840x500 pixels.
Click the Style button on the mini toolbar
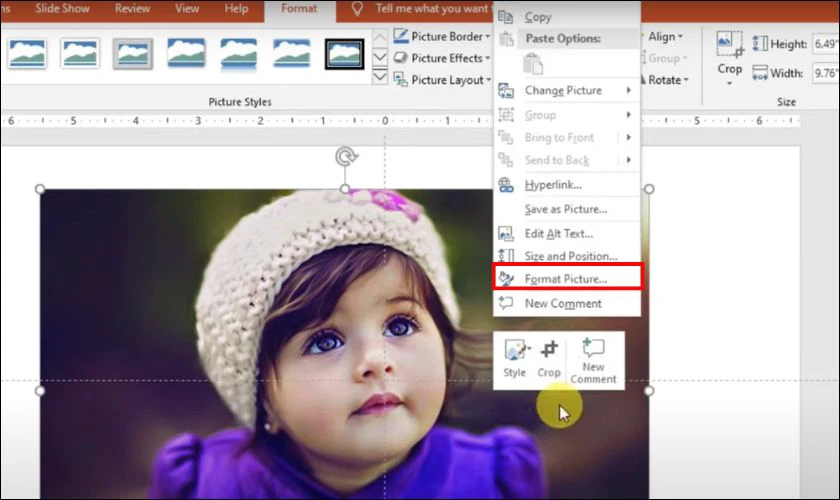[x=515, y=359]
